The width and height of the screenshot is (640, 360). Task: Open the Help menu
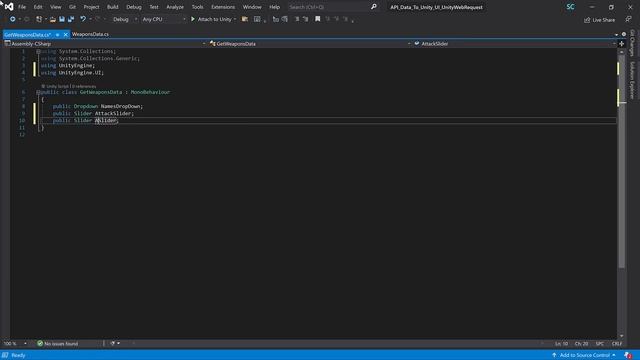[x=274, y=7]
